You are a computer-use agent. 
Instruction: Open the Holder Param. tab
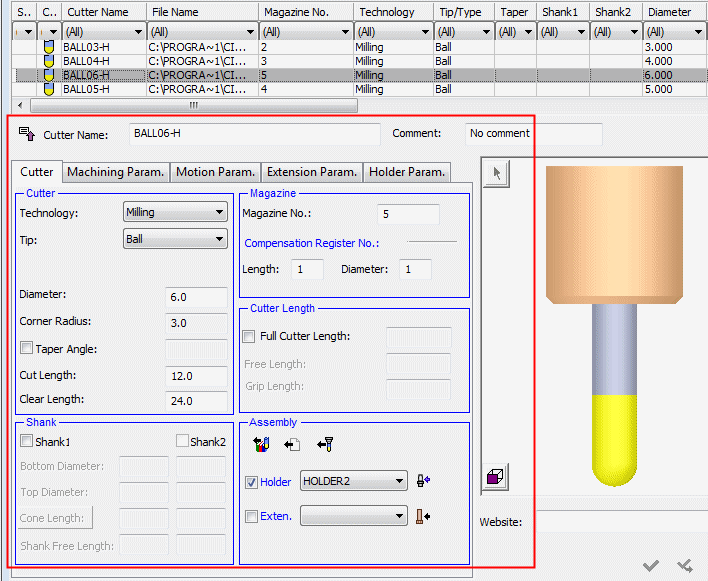pyautogui.click(x=406, y=172)
